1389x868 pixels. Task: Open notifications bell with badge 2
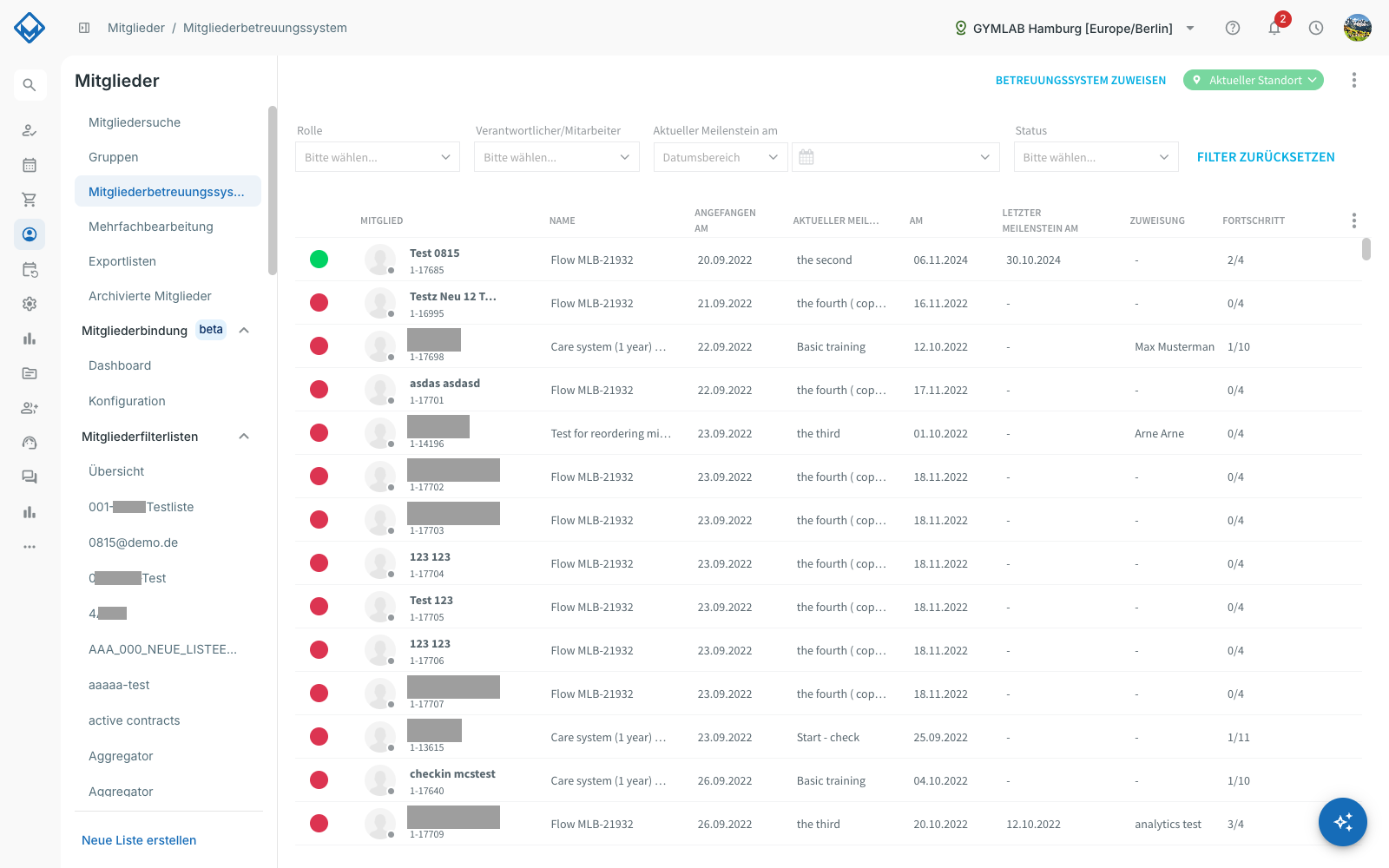(1274, 28)
